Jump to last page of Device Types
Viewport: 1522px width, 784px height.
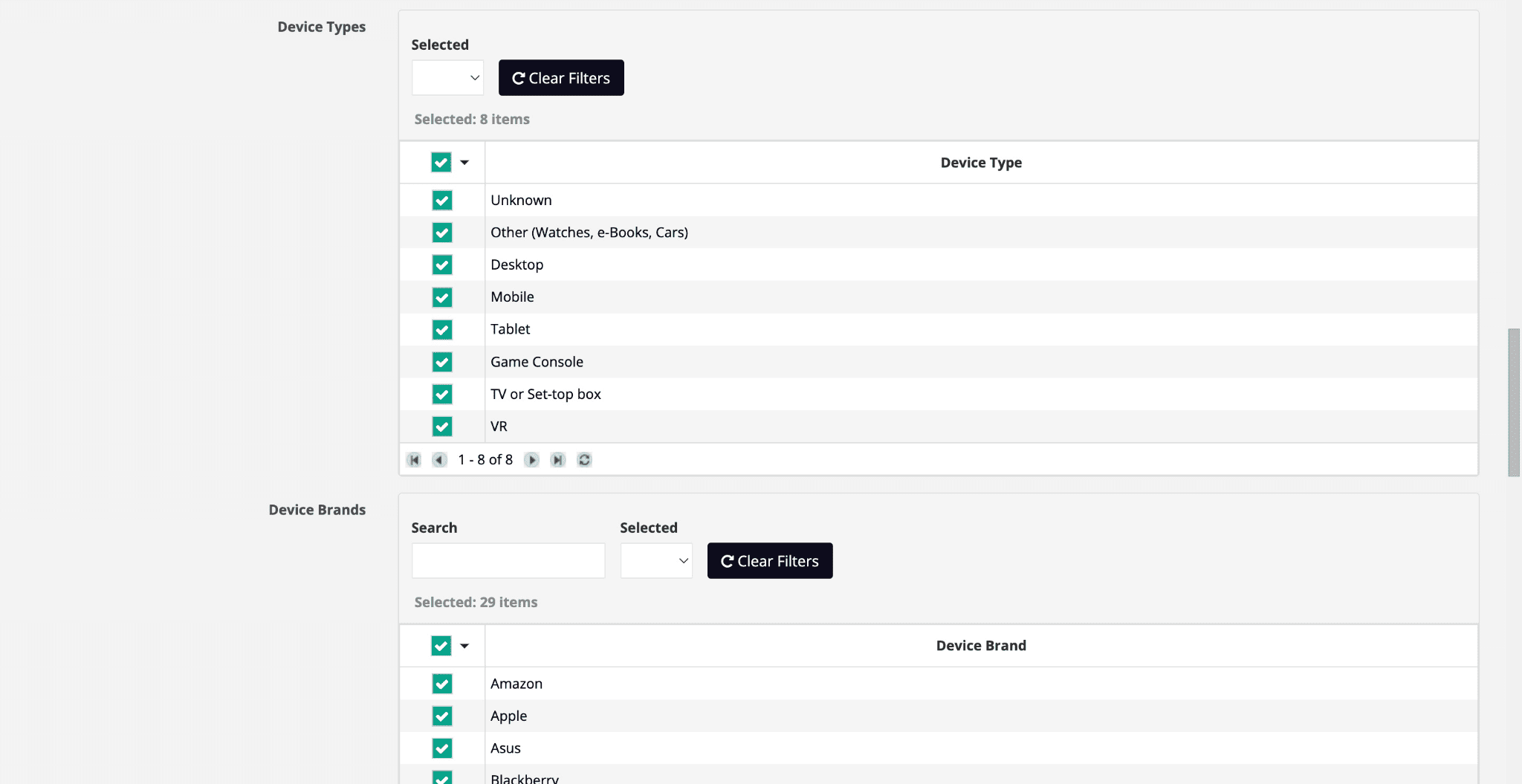click(557, 460)
